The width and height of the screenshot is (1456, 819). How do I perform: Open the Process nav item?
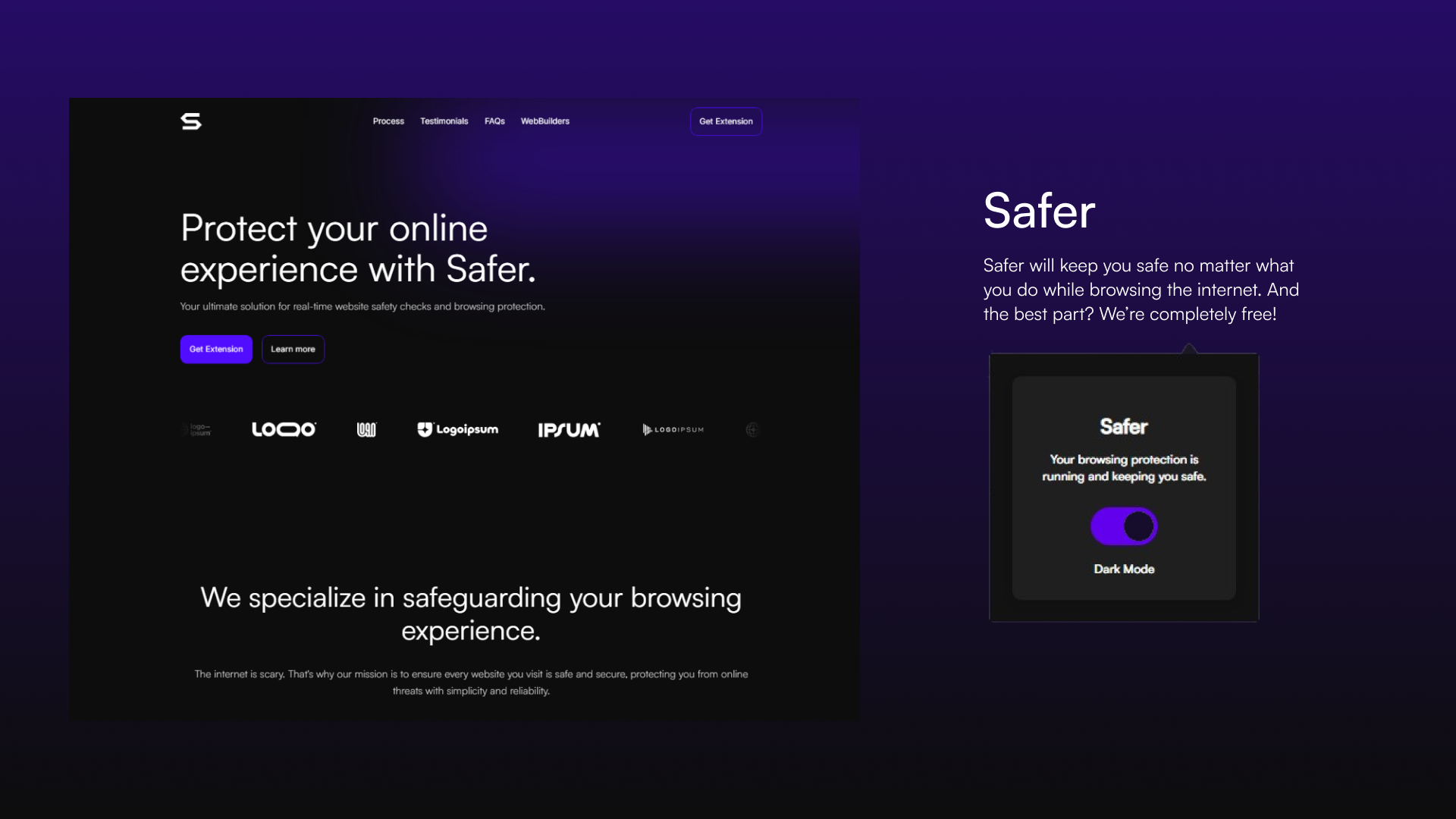(x=388, y=121)
